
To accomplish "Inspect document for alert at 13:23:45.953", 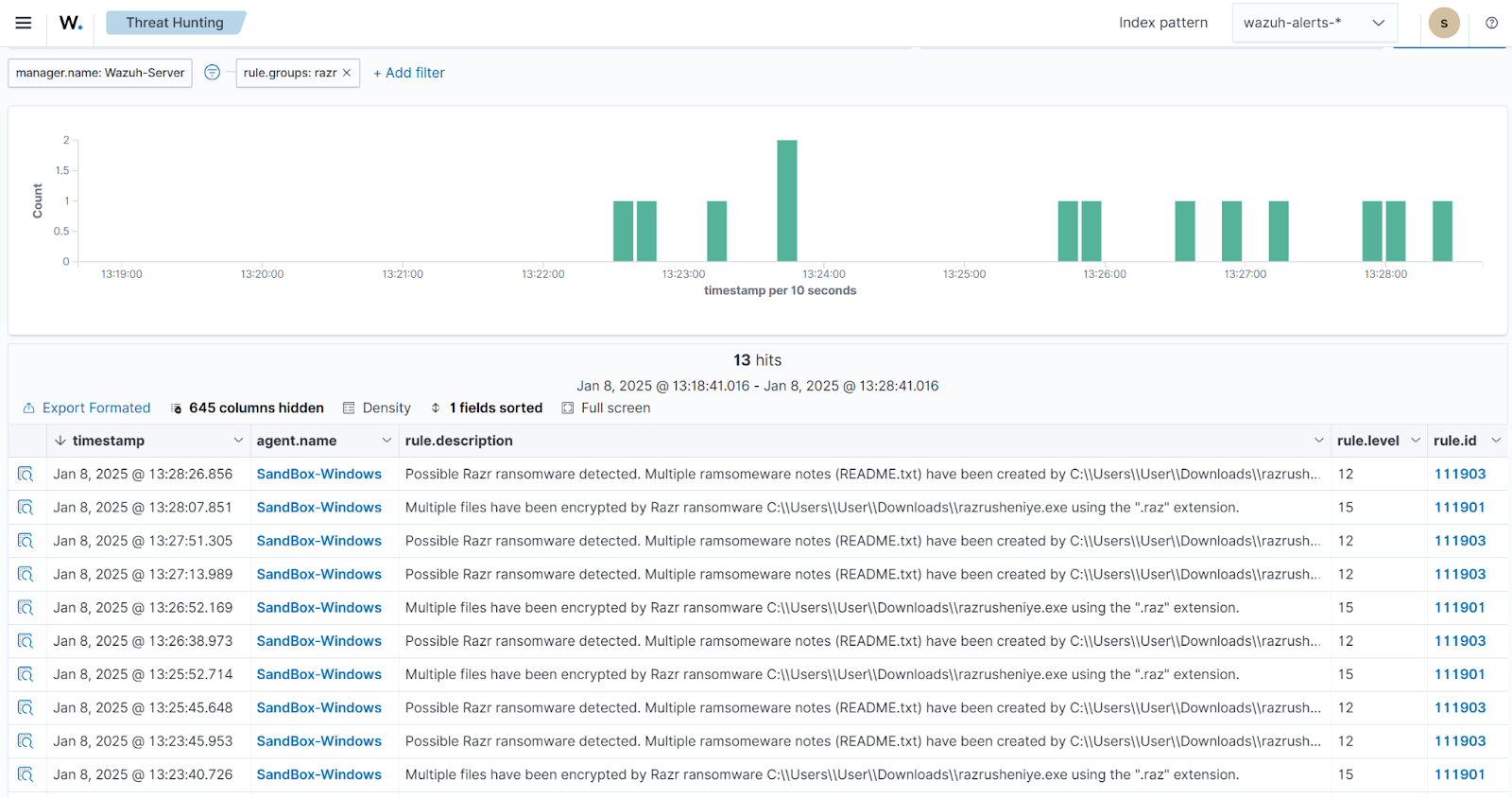I will coord(26,741).
